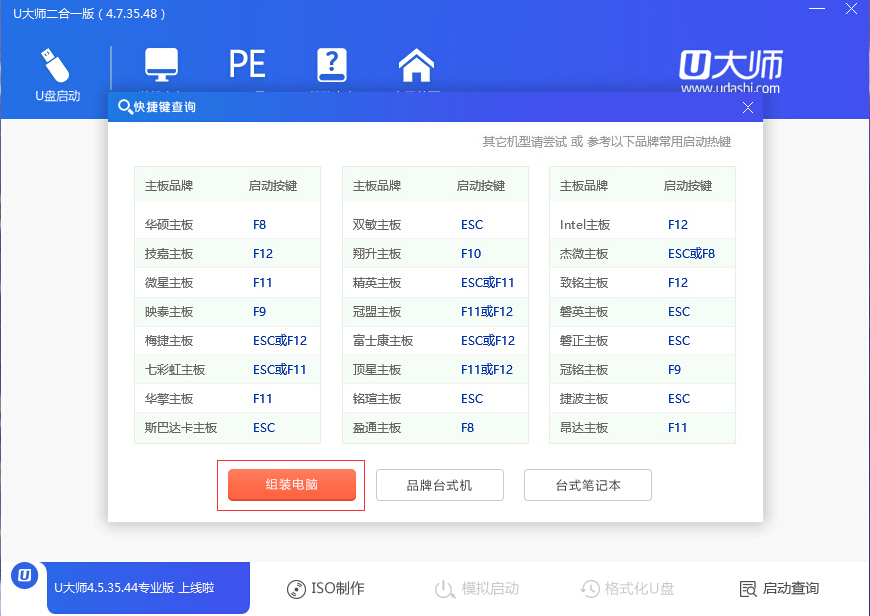Minimize the U大师 main window

tap(817, 9)
